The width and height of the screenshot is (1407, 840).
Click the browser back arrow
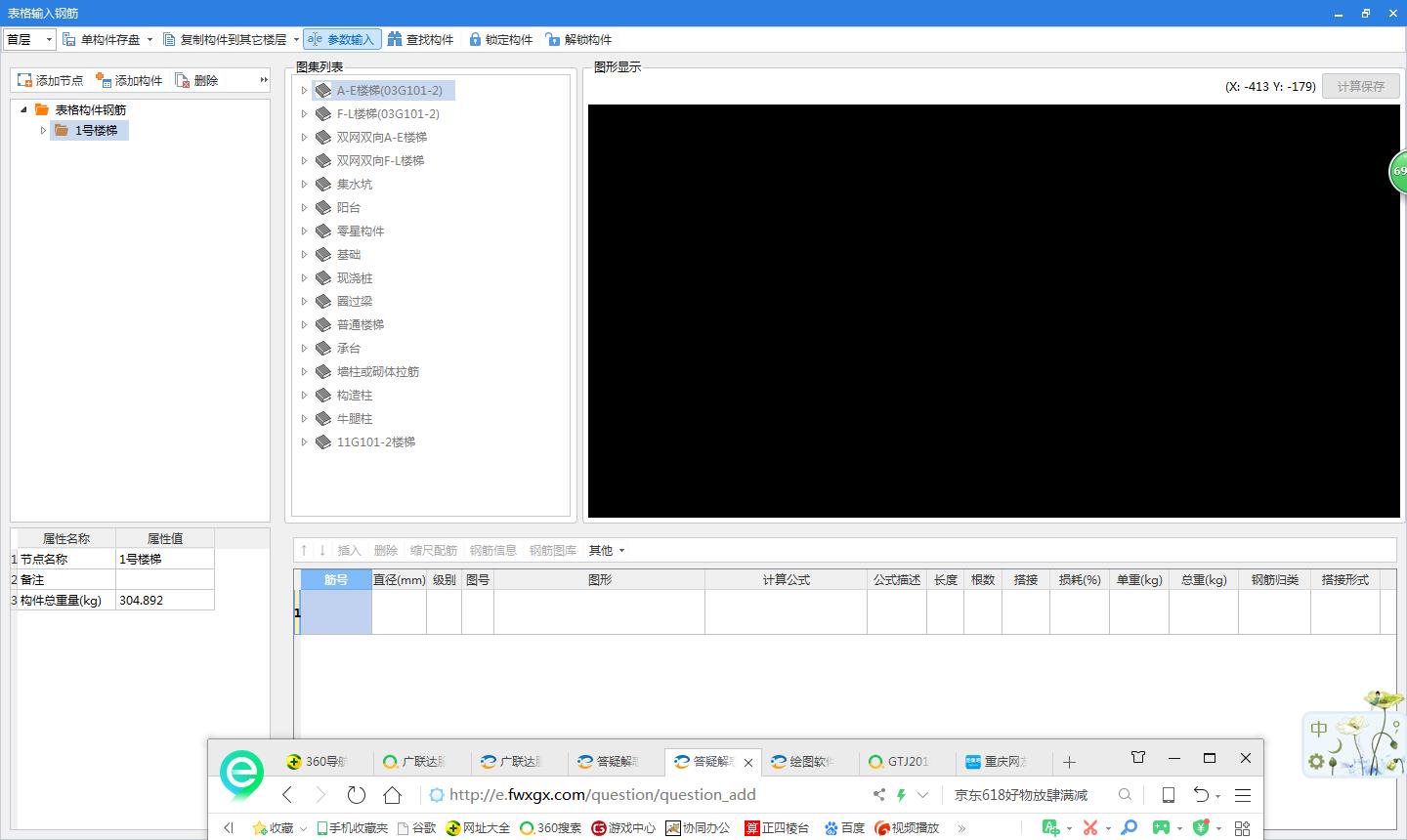(x=287, y=794)
